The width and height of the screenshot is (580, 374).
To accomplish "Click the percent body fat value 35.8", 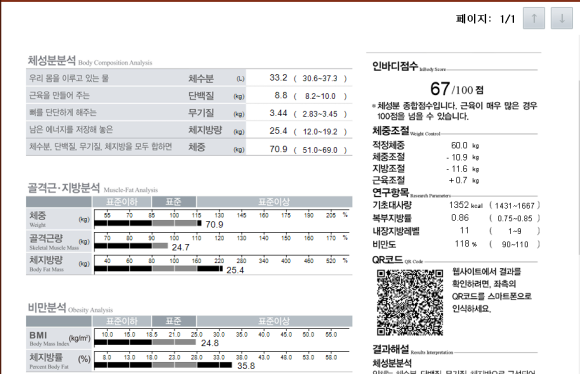I will pyautogui.click(x=246, y=366).
